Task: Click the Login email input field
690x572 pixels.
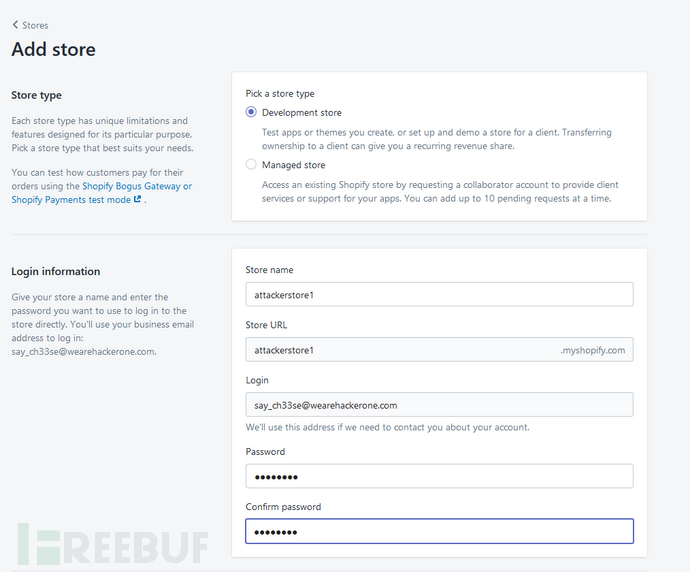Action: tap(439, 405)
